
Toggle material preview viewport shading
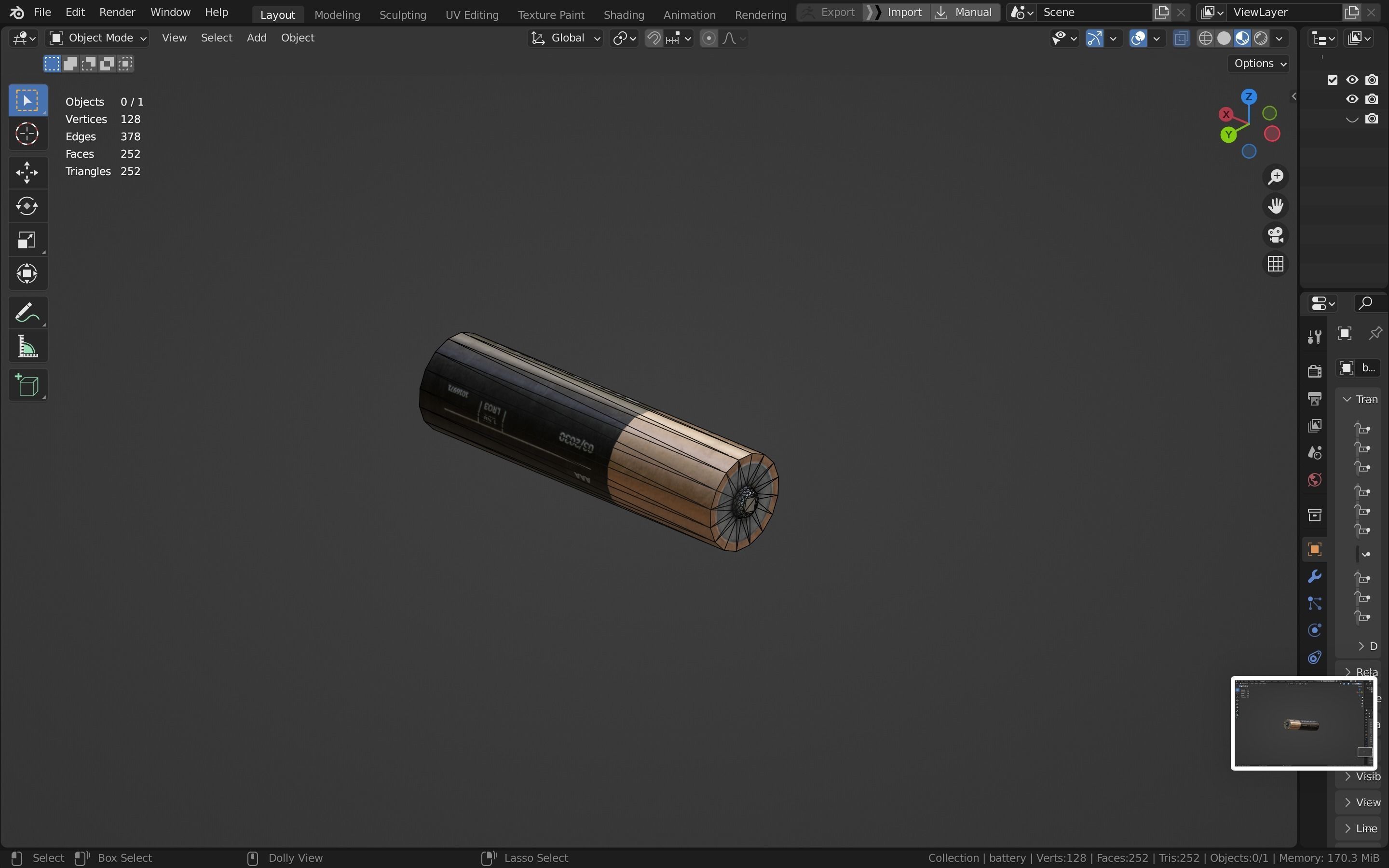click(x=1242, y=39)
